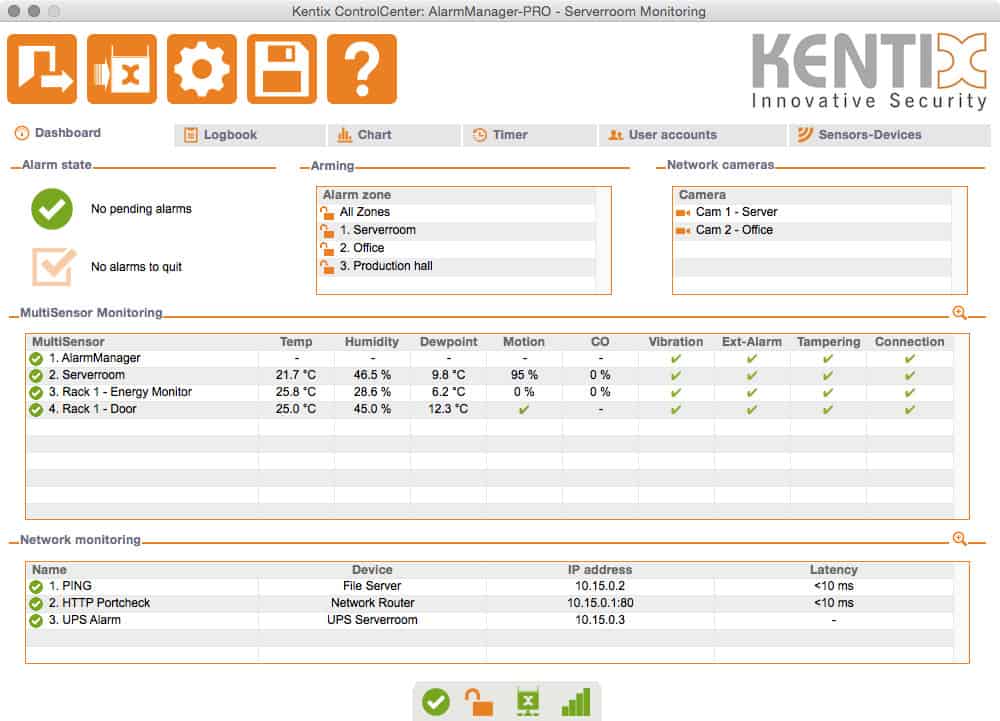Click the 28.6 % humidity value

(372, 392)
